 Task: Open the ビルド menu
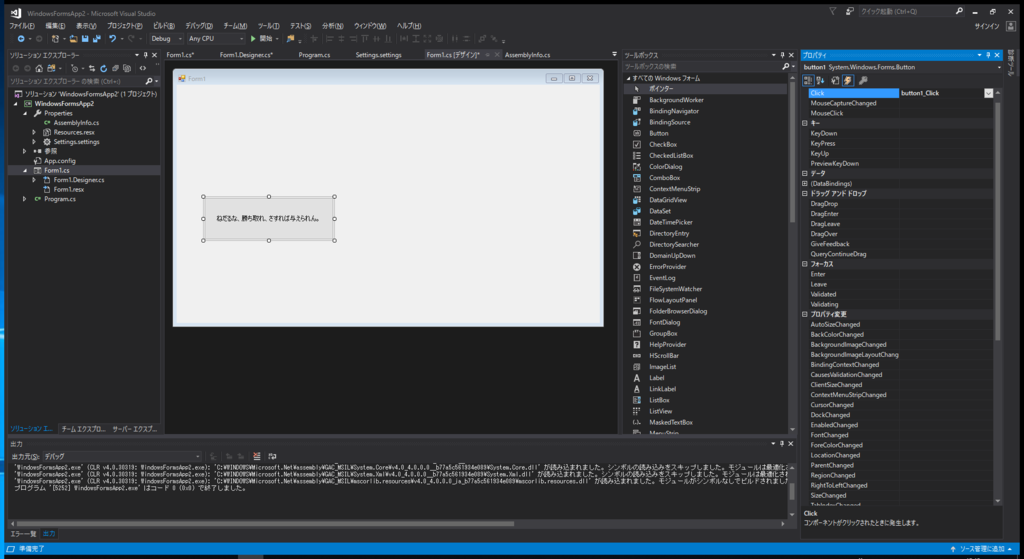click(x=163, y=26)
